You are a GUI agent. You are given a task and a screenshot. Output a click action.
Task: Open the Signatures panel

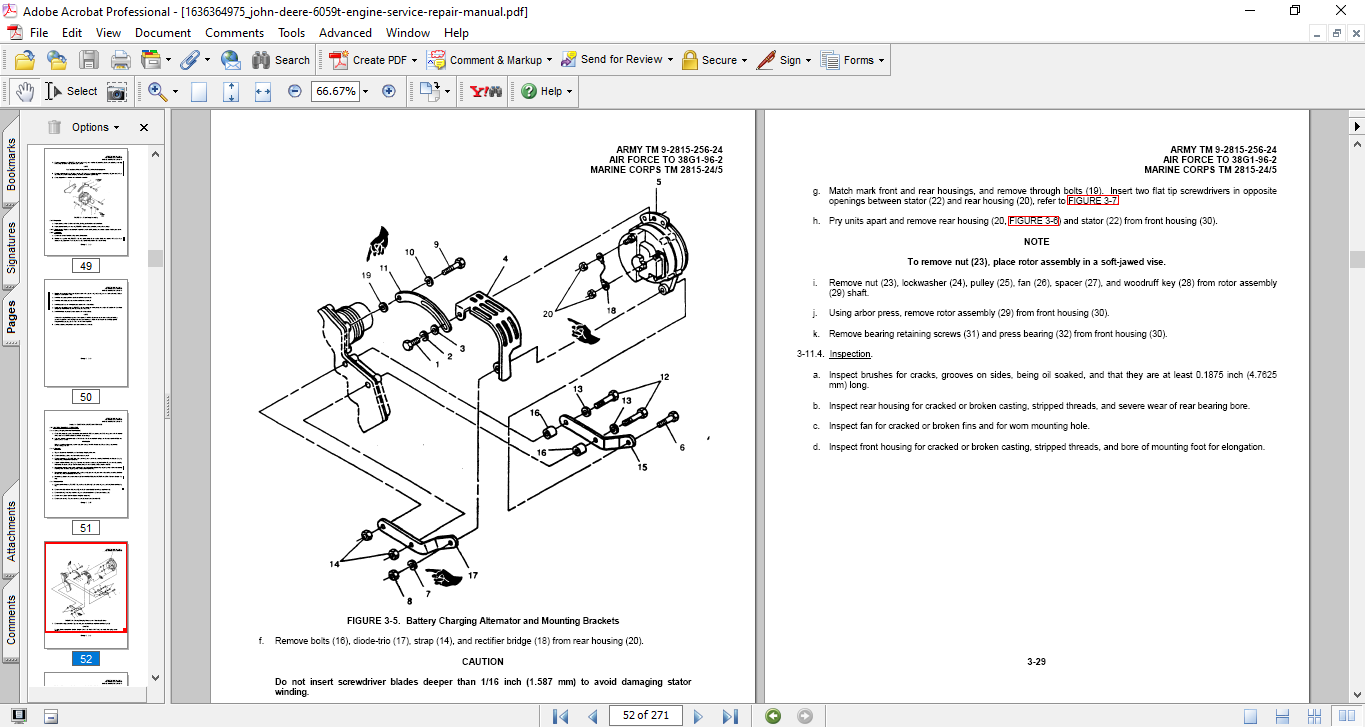click(11, 232)
